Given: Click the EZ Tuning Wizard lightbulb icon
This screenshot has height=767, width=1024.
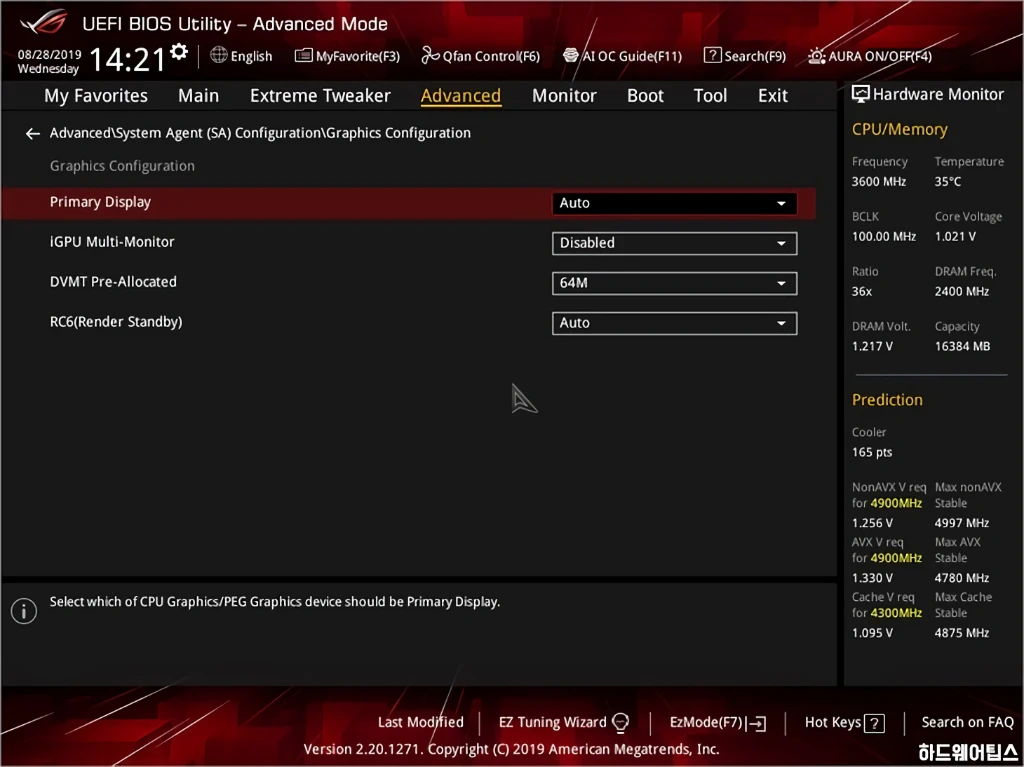Looking at the screenshot, I should click(620, 723).
